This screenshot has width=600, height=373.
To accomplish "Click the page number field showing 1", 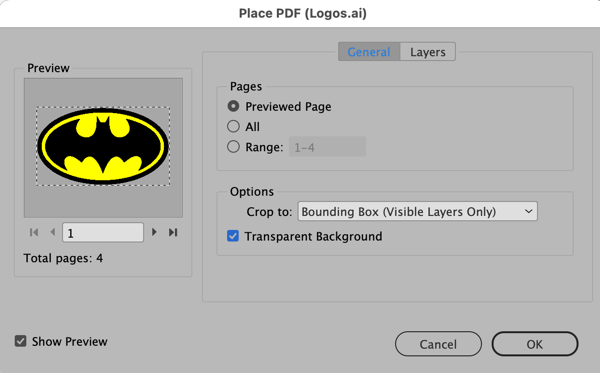I will pyautogui.click(x=103, y=233).
